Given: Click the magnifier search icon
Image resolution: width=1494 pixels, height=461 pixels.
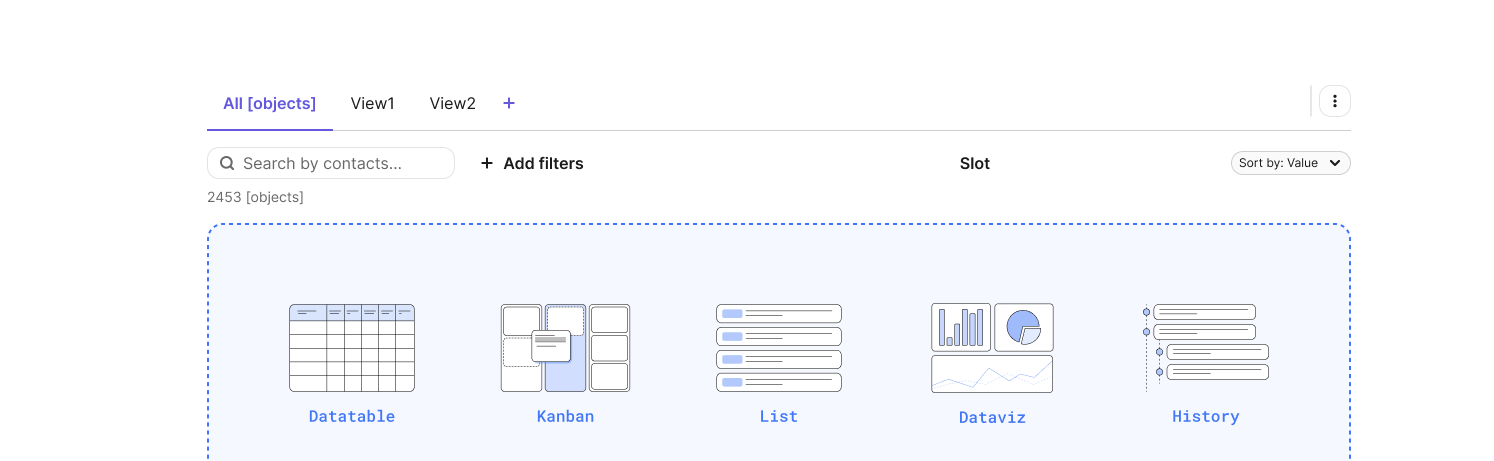Looking at the screenshot, I should (227, 163).
